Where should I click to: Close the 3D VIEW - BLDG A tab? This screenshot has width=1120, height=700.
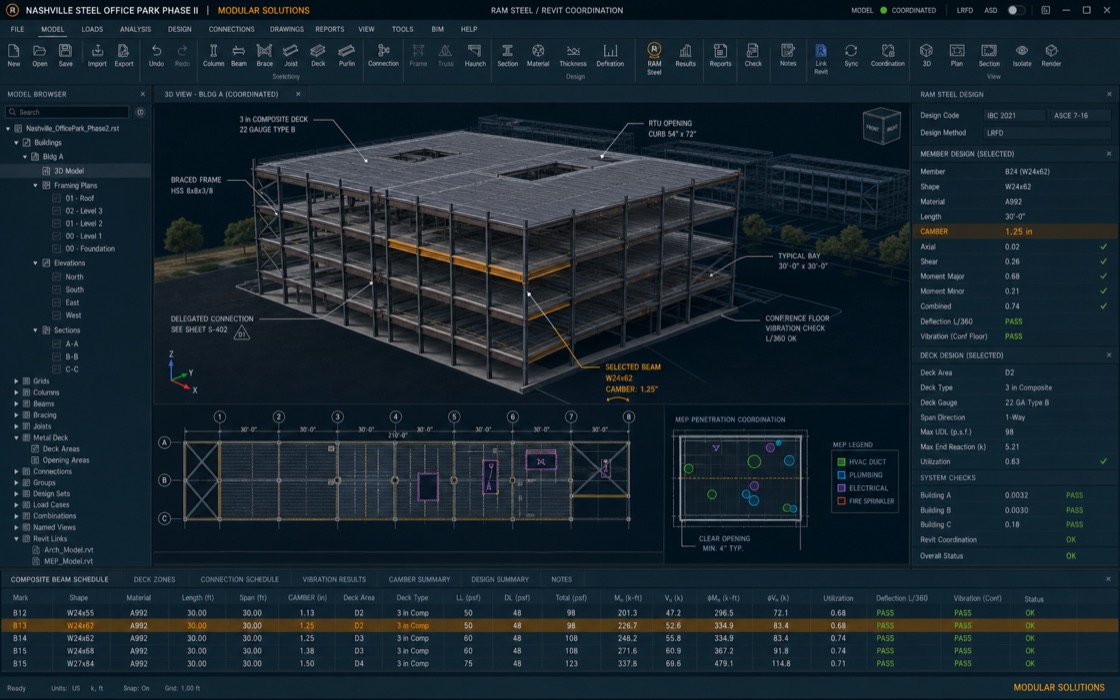[298, 94]
